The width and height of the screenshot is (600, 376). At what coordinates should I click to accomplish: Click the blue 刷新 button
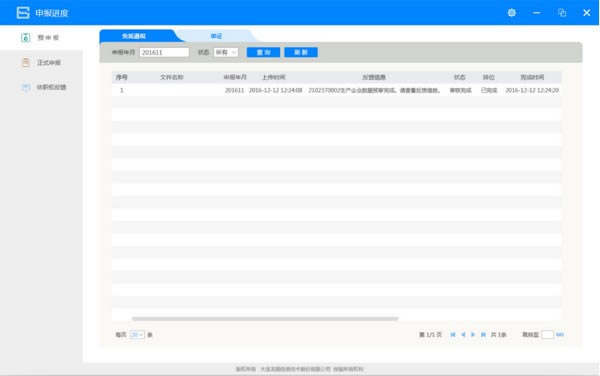[301, 52]
